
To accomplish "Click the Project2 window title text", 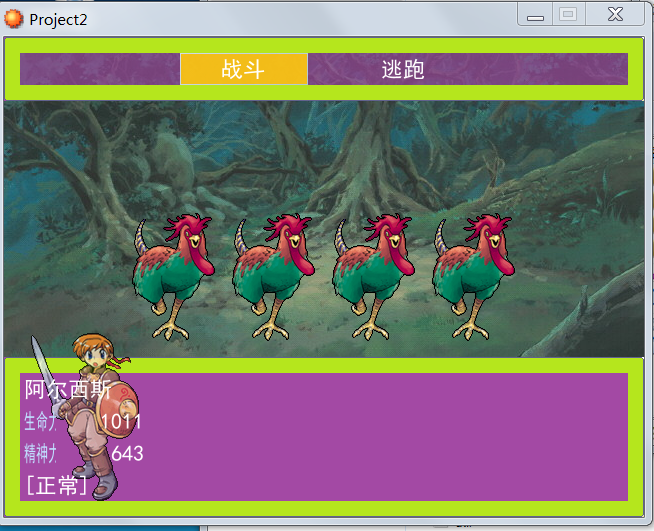I will click(58, 20).
